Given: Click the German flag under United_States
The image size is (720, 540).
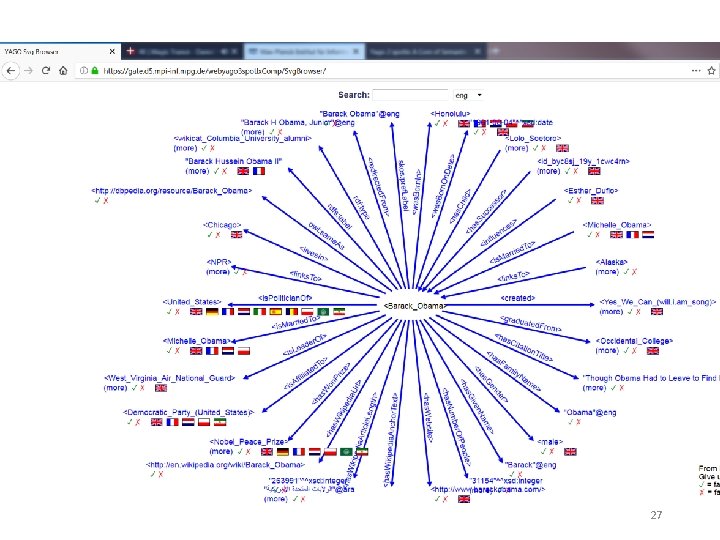Looking at the screenshot, I should [212, 312].
